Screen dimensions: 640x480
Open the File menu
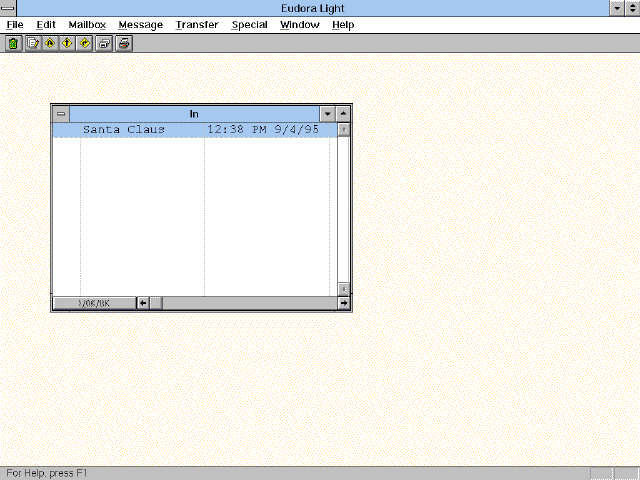pos(15,25)
